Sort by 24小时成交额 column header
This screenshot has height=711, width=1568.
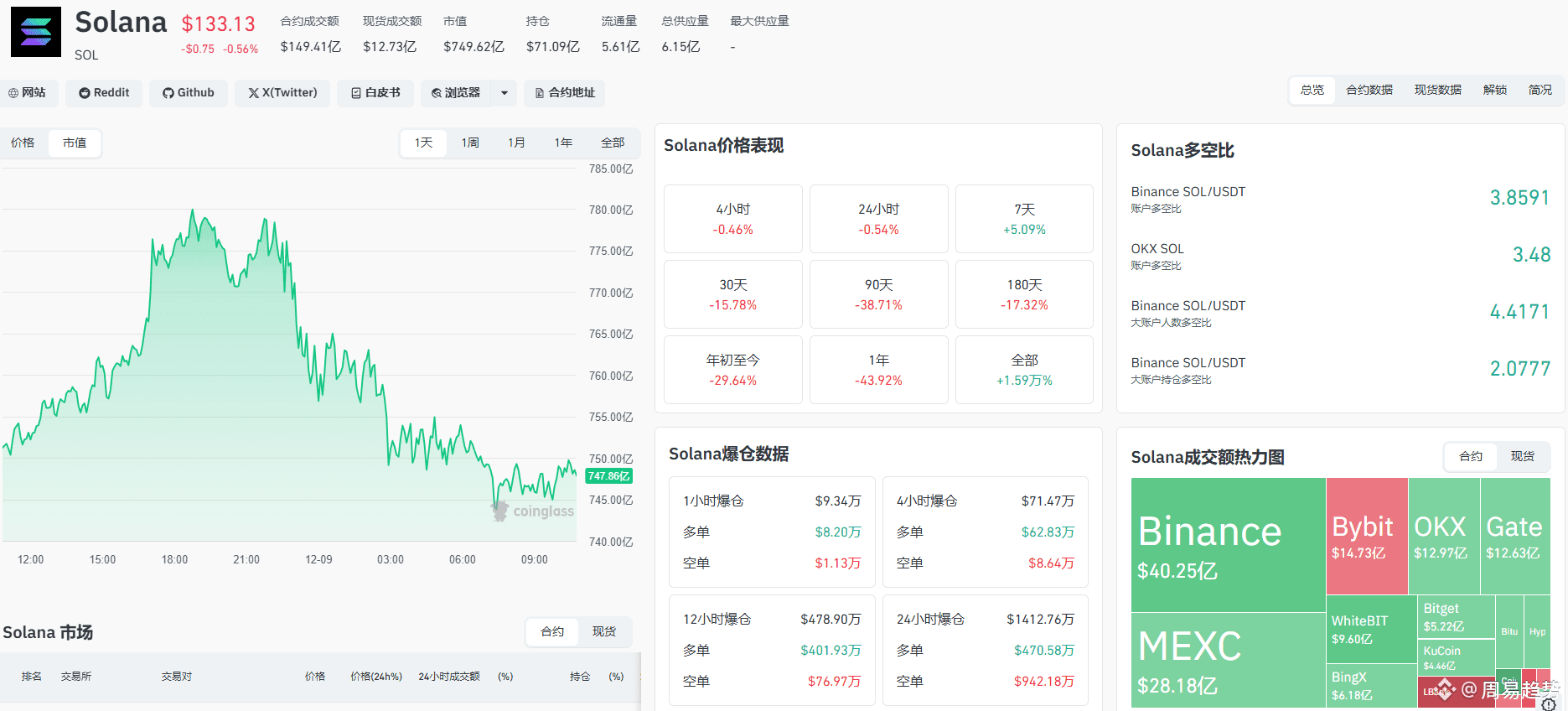coord(449,677)
